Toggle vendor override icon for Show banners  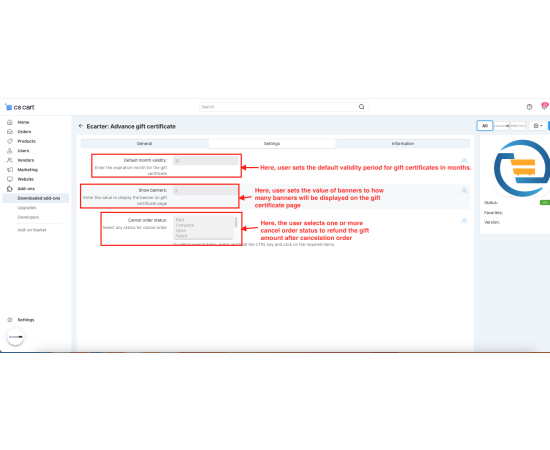click(464, 190)
